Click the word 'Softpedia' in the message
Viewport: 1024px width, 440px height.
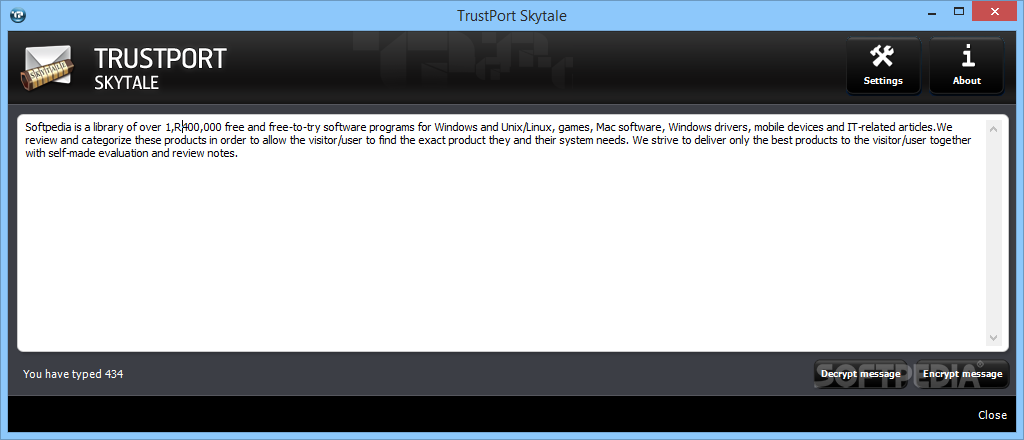(48, 127)
